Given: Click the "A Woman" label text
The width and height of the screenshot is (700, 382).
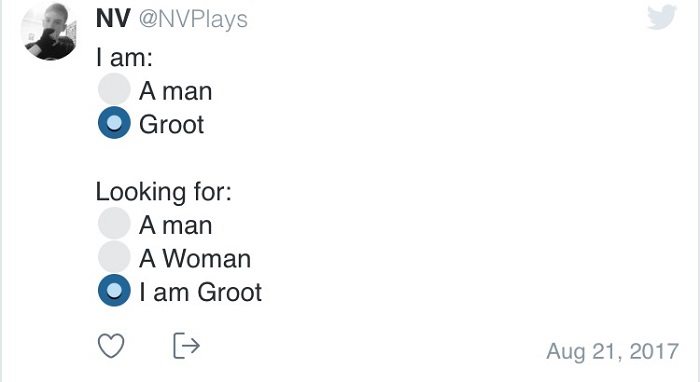Looking at the screenshot, I should pyautogui.click(x=195, y=259).
